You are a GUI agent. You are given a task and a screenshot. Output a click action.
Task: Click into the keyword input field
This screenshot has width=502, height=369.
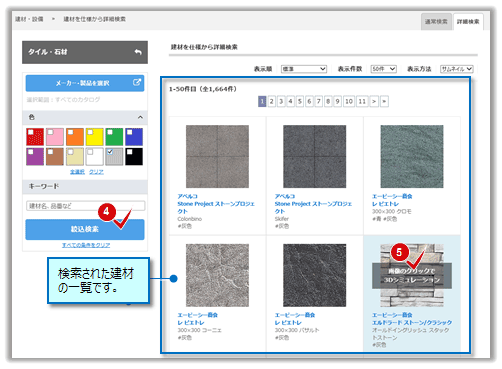click(86, 206)
